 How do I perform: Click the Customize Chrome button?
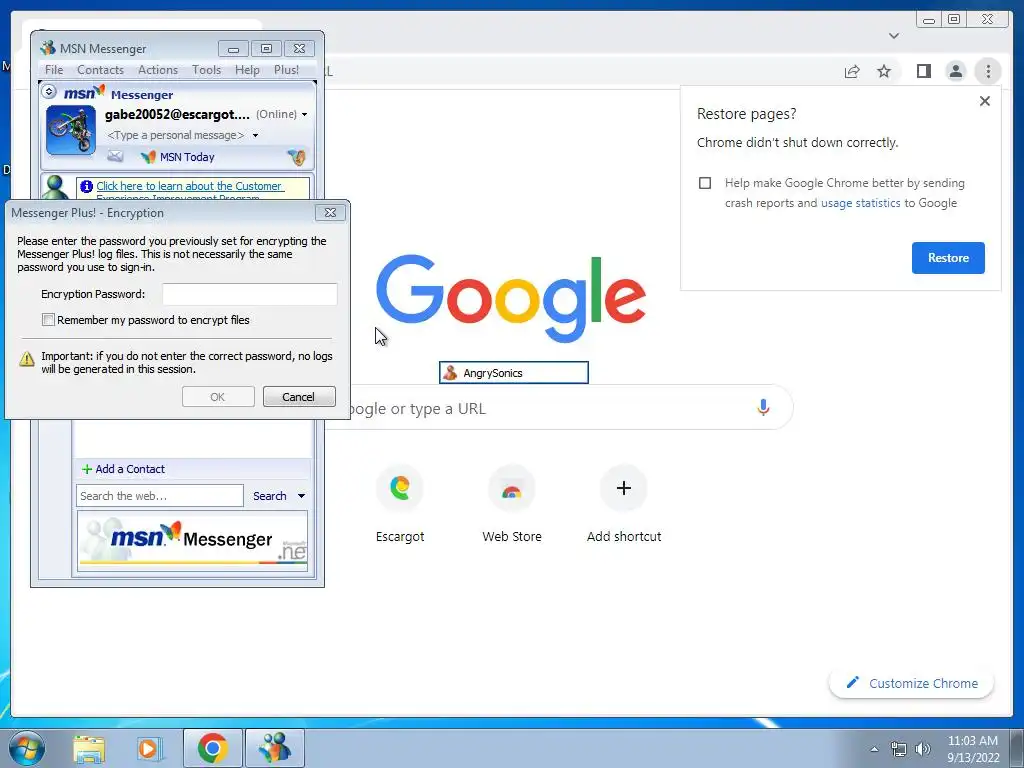(x=911, y=683)
